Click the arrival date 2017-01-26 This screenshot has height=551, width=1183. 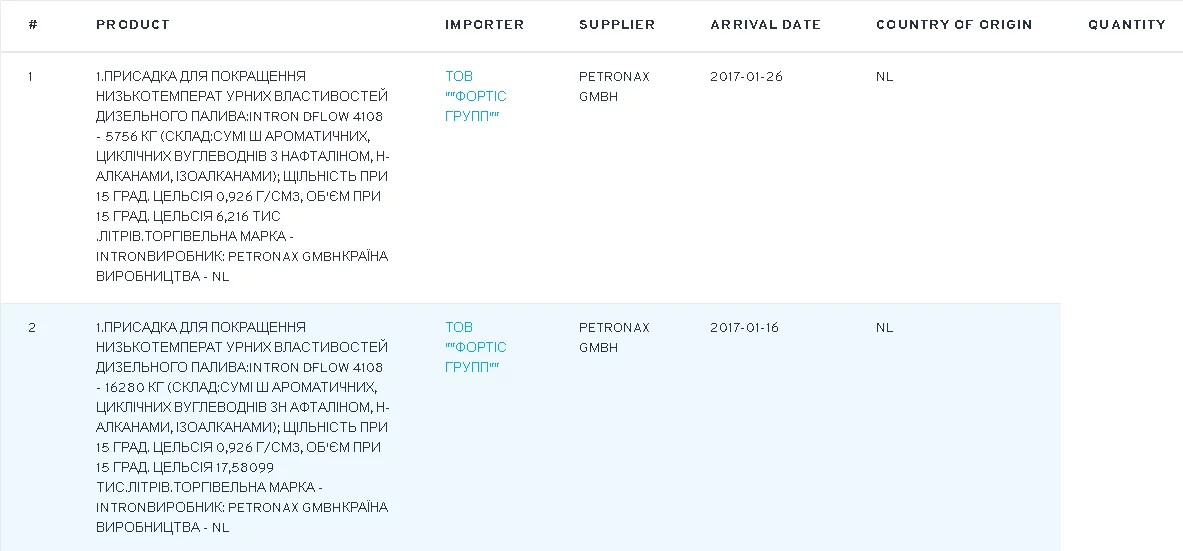[746, 77]
